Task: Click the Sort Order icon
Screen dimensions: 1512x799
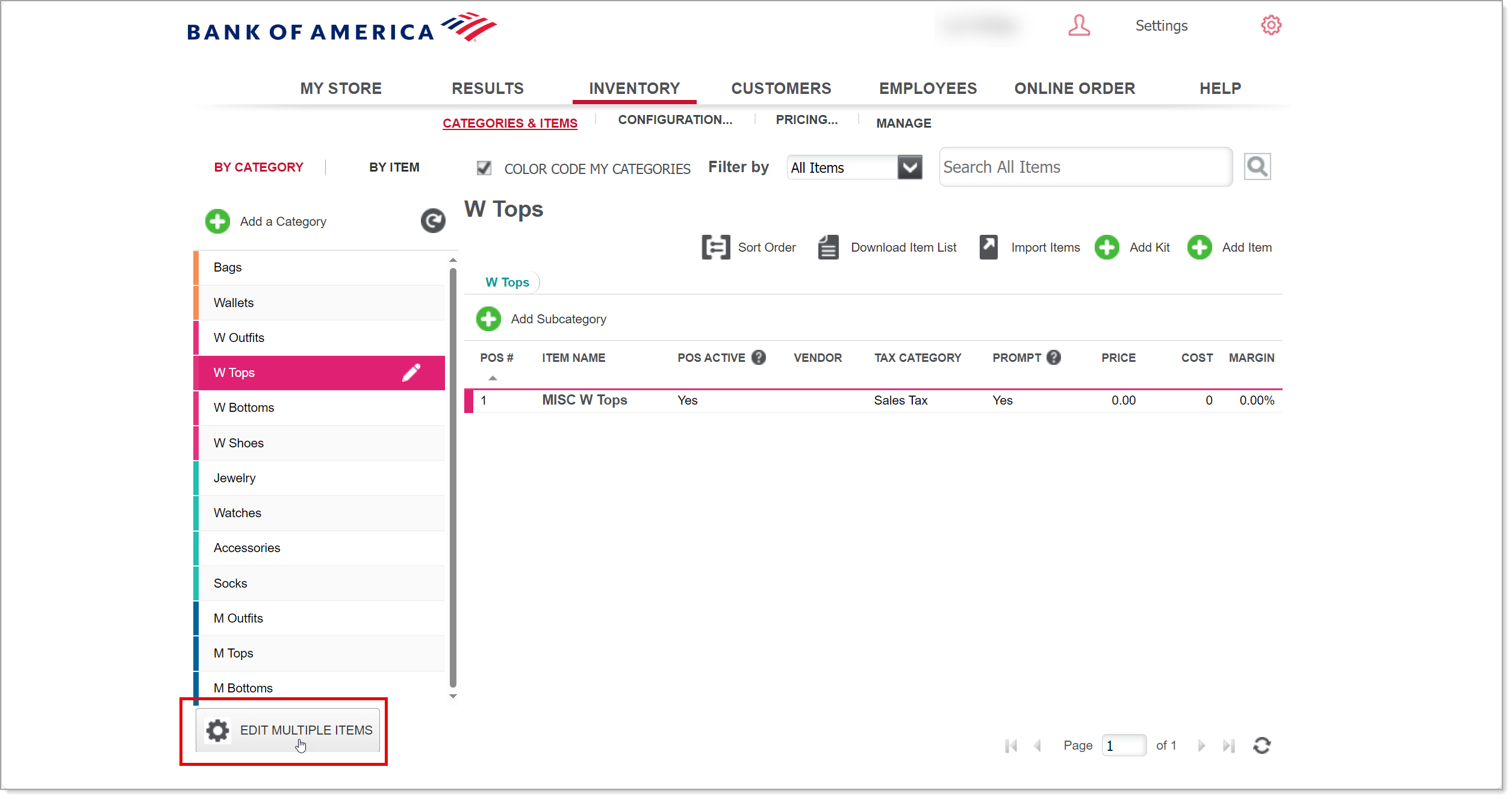Action: [715, 247]
